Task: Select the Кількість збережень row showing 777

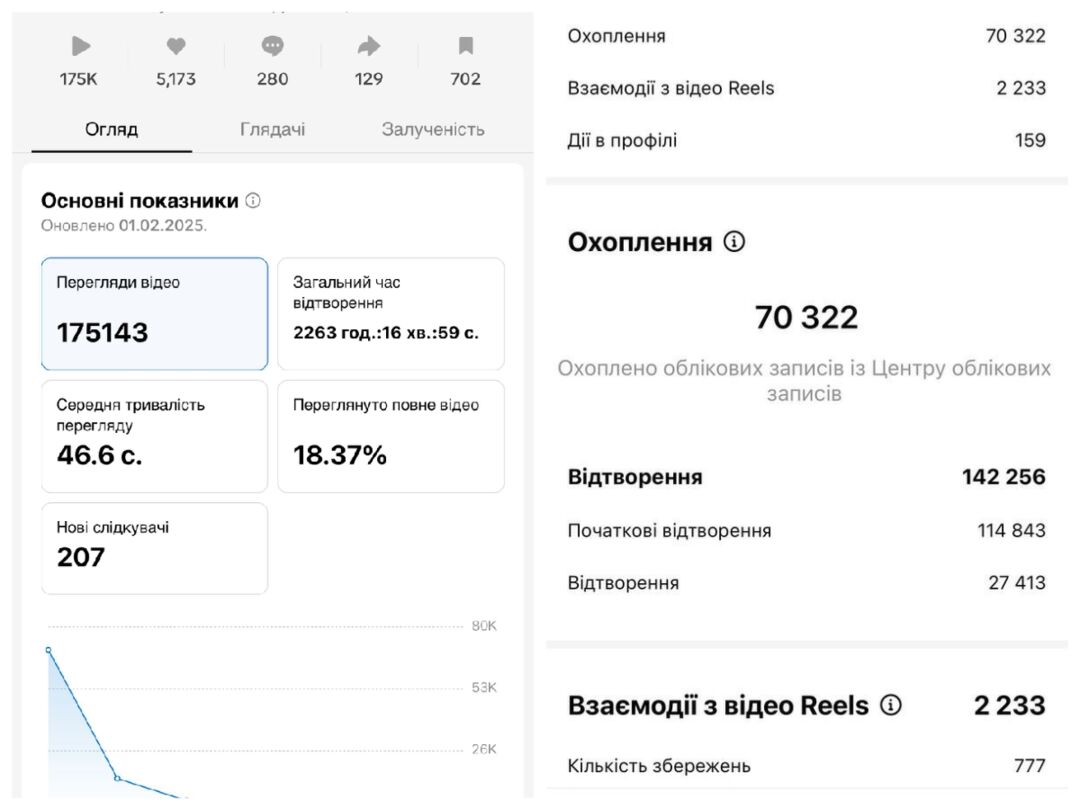Action: tap(800, 765)
